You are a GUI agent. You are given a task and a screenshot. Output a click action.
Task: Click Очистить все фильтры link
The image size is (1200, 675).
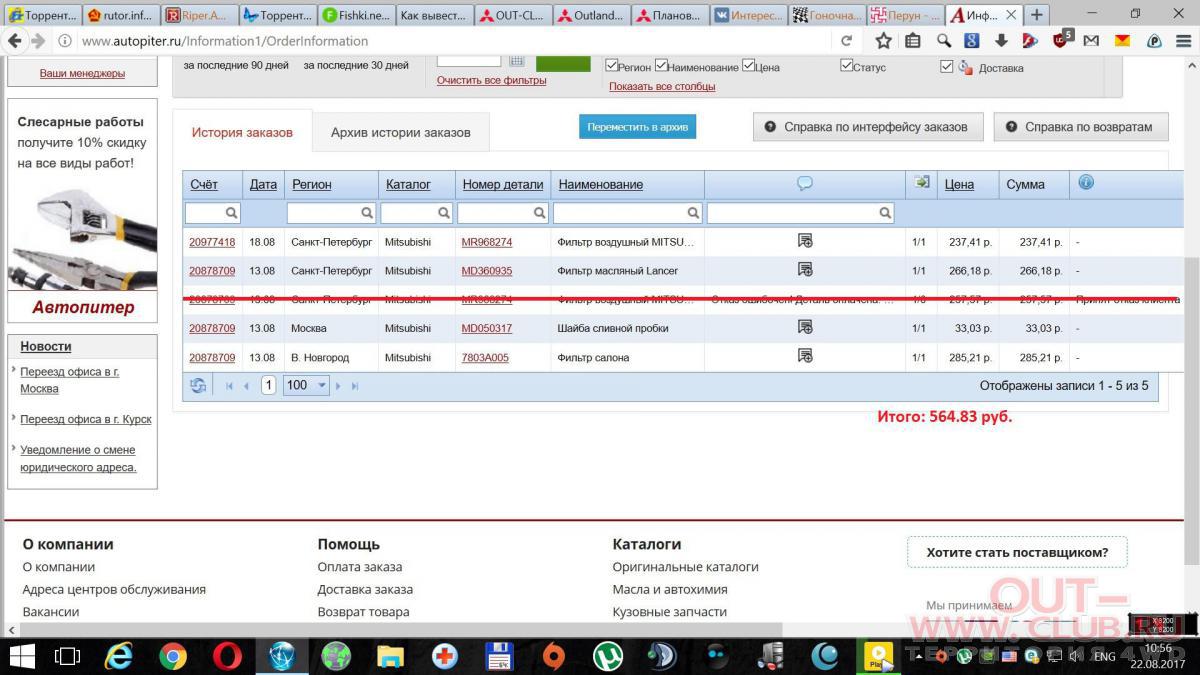[491, 80]
